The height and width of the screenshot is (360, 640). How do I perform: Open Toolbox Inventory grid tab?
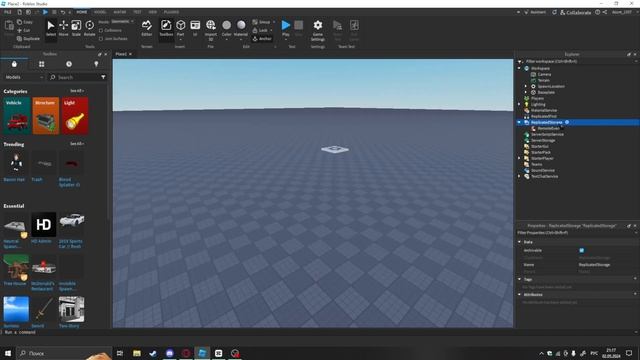[42, 64]
